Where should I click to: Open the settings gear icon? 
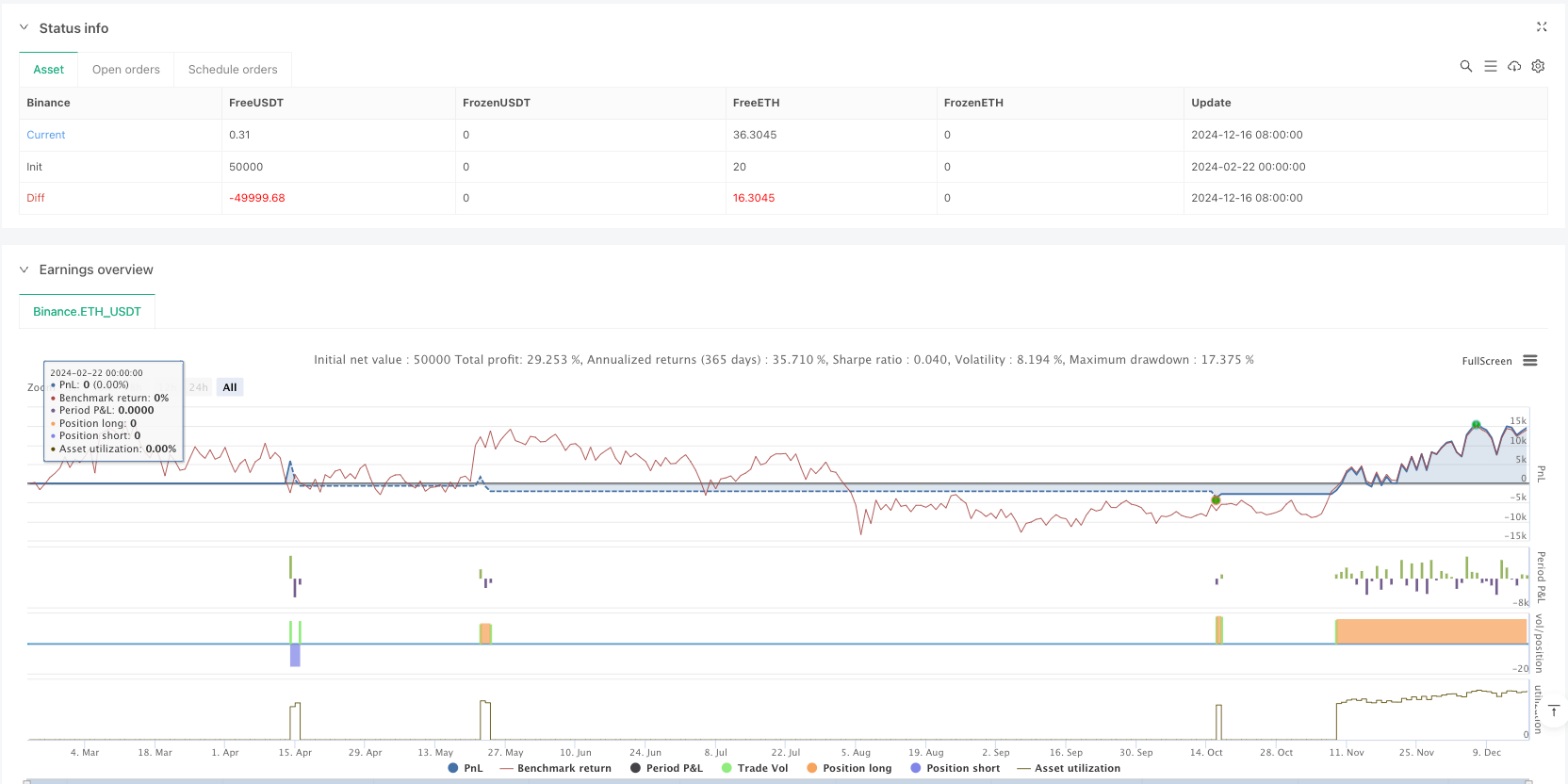(x=1538, y=66)
